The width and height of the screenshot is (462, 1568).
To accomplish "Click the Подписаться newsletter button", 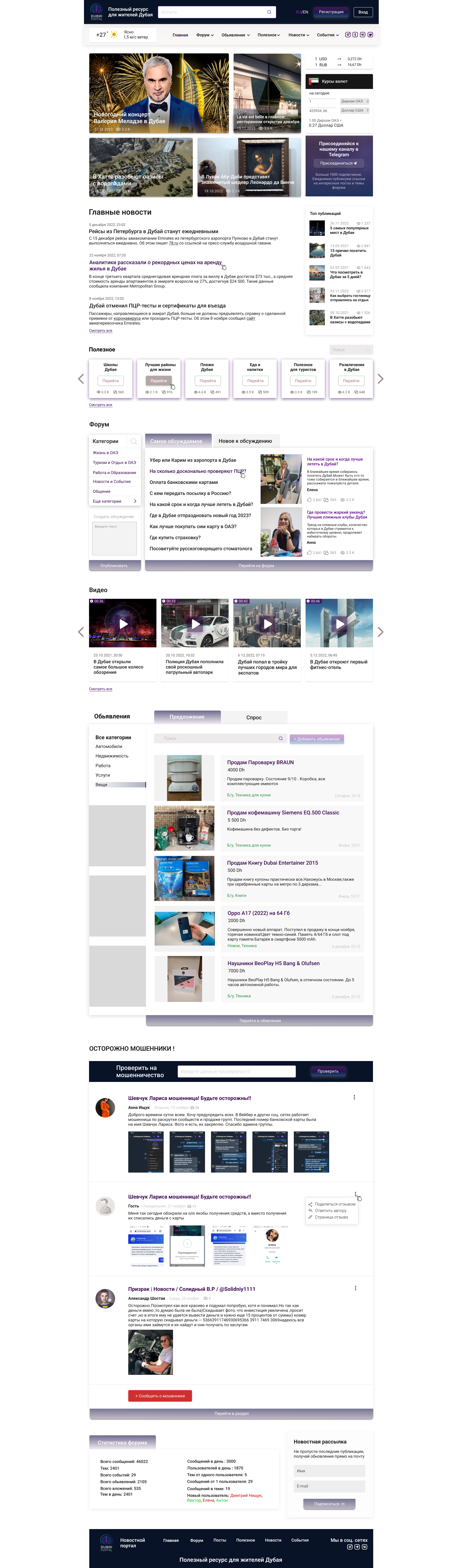I will coord(329,1504).
